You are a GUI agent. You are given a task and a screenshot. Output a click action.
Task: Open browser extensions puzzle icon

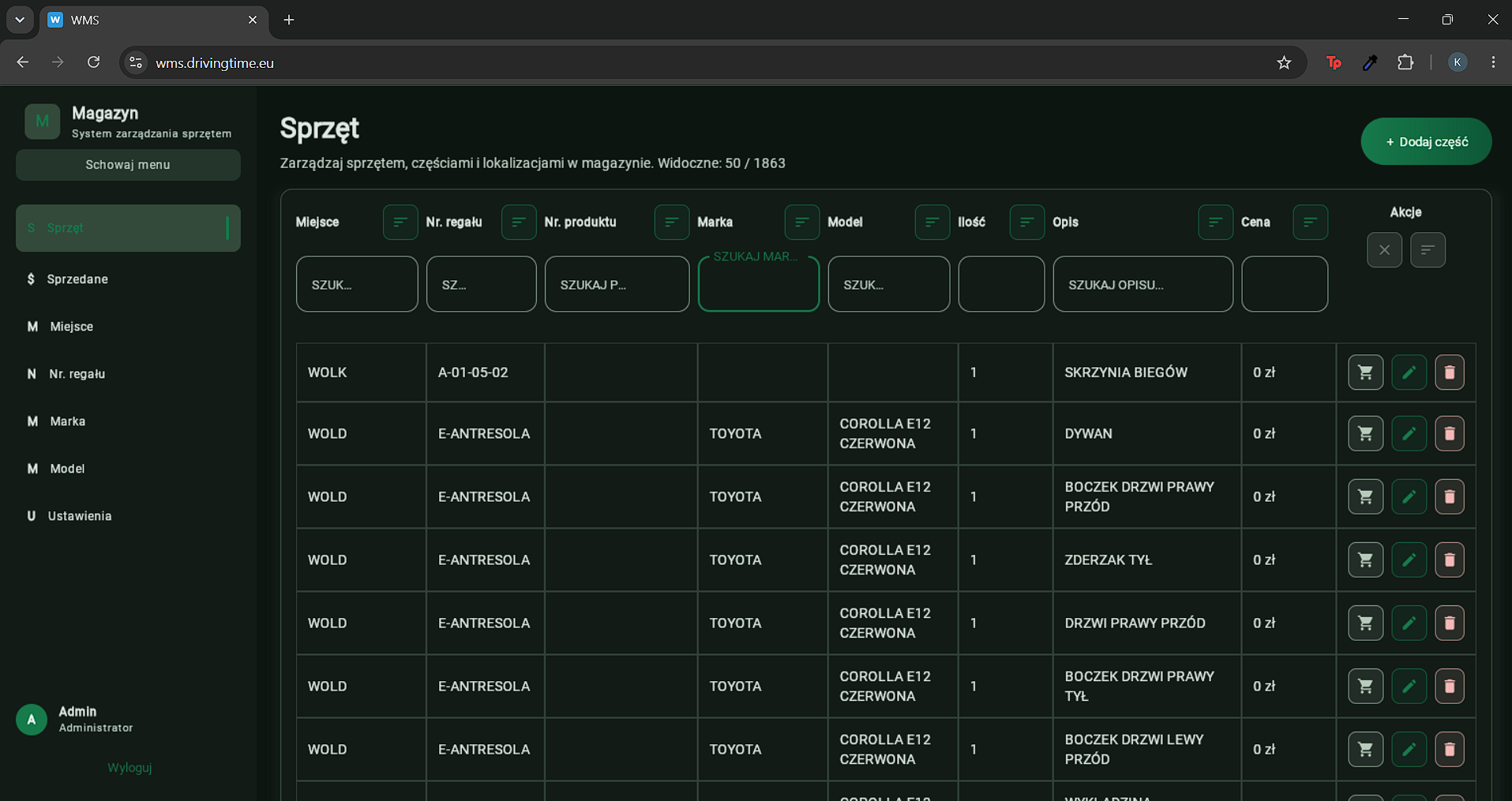point(1405,62)
